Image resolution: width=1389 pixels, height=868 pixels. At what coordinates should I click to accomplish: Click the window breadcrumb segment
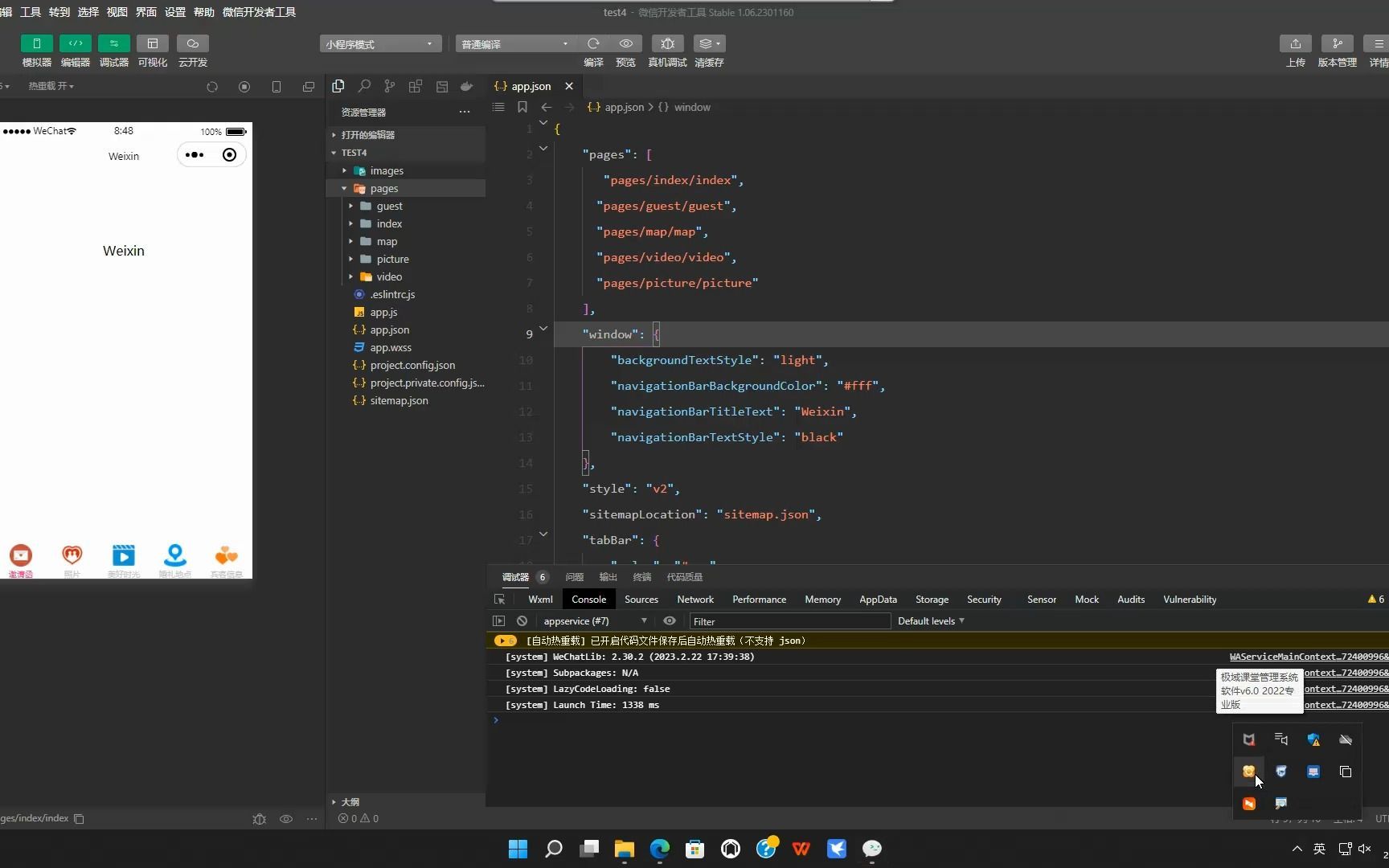692,107
